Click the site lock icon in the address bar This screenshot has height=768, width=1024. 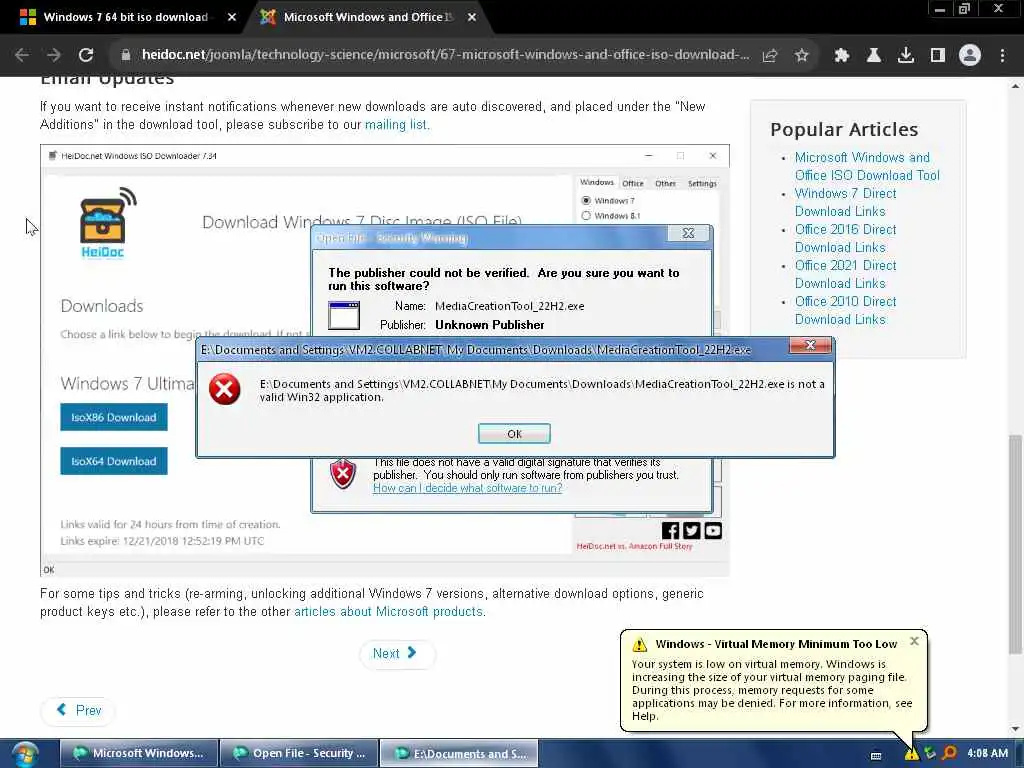(x=126, y=55)
